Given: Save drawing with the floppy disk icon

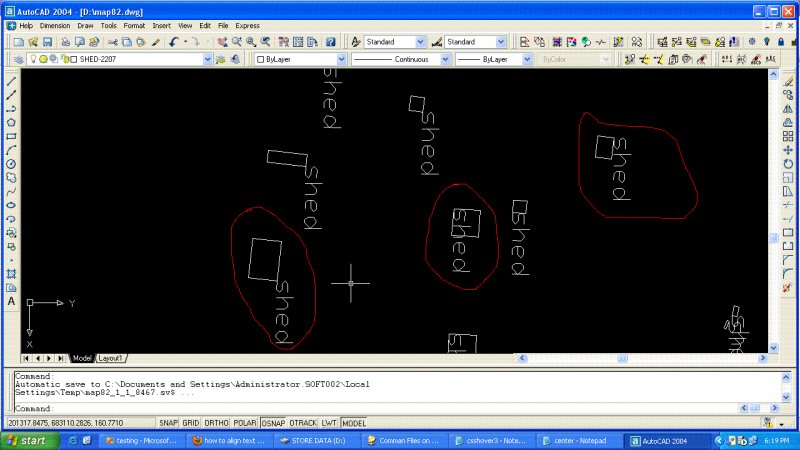Looking at the screenshot, I should coord(47,42).
